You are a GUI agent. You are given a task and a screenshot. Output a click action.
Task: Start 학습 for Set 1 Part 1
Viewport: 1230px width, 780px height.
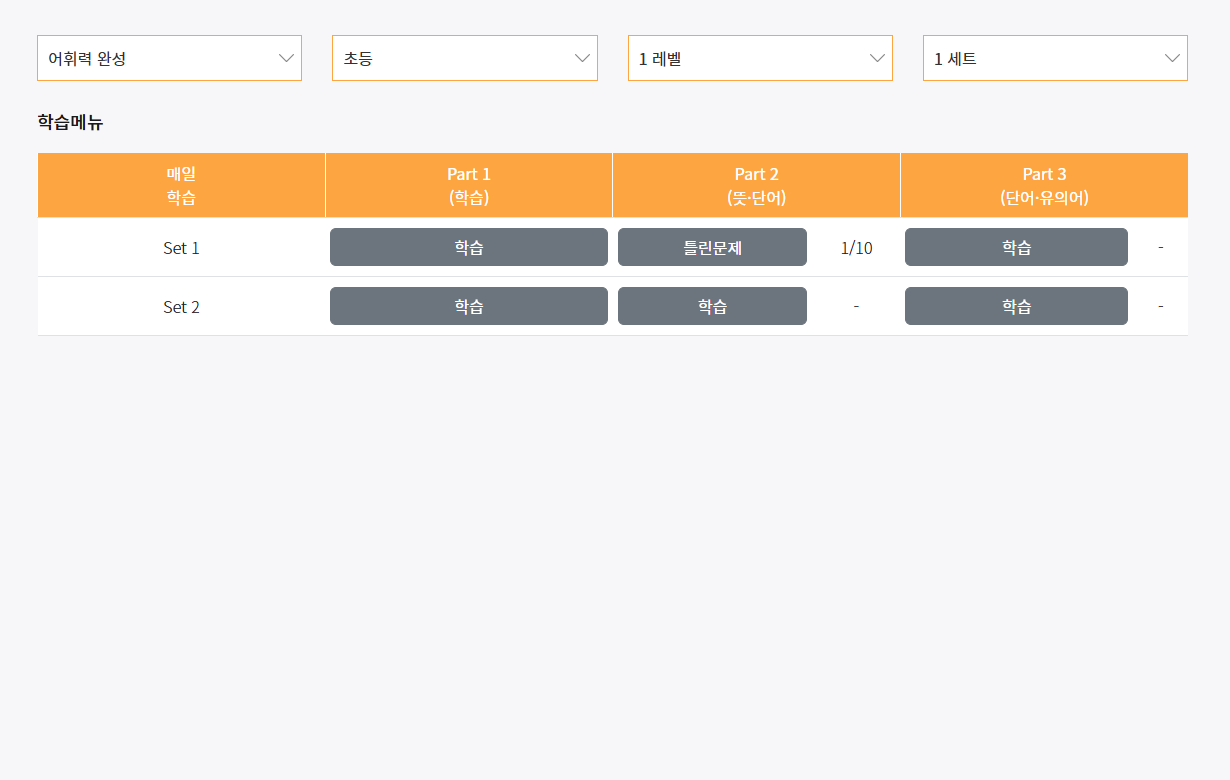tap(468, 247)
